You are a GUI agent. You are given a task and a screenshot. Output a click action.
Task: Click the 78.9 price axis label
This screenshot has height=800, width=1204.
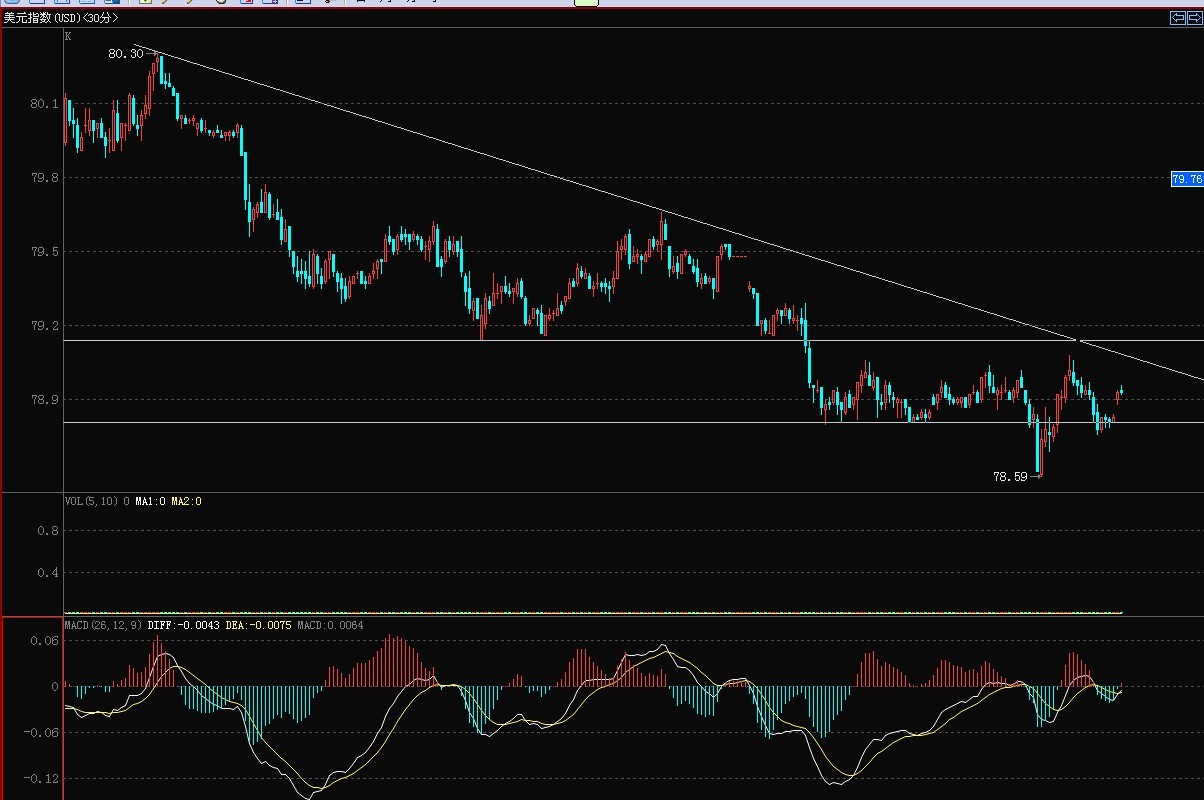(44, 400)
